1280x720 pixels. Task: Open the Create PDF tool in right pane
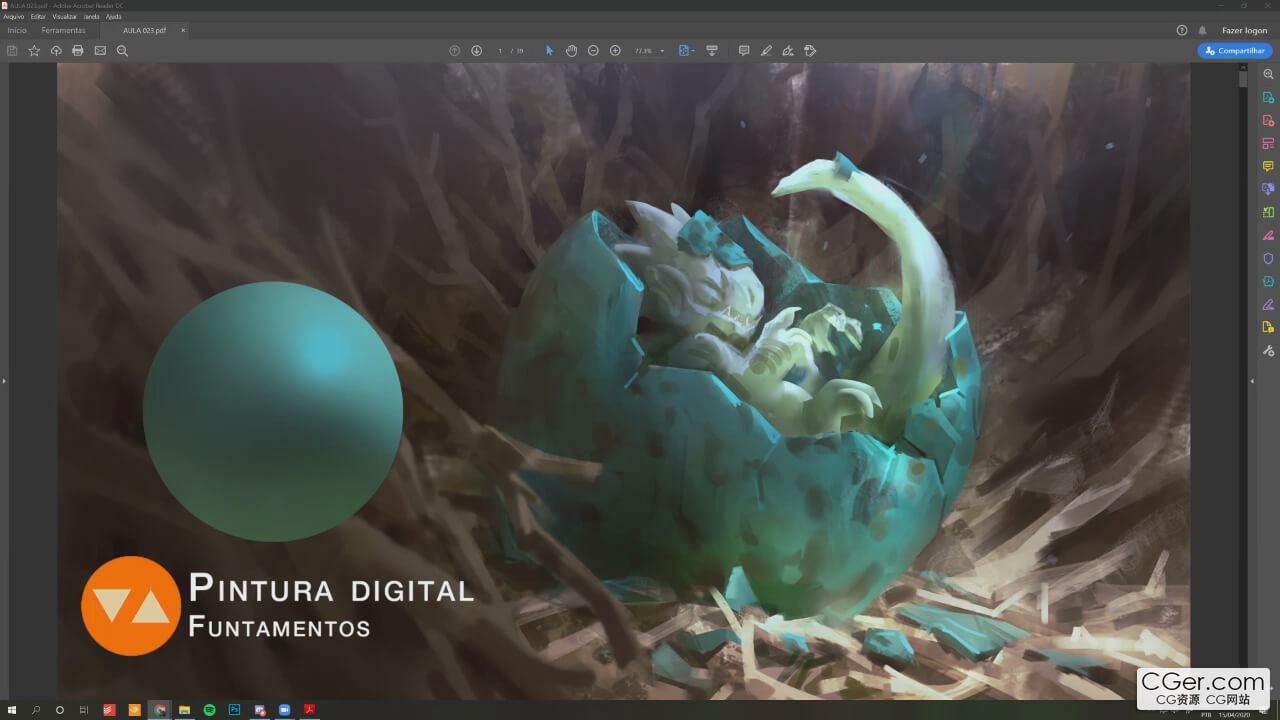coord(1268,121)
